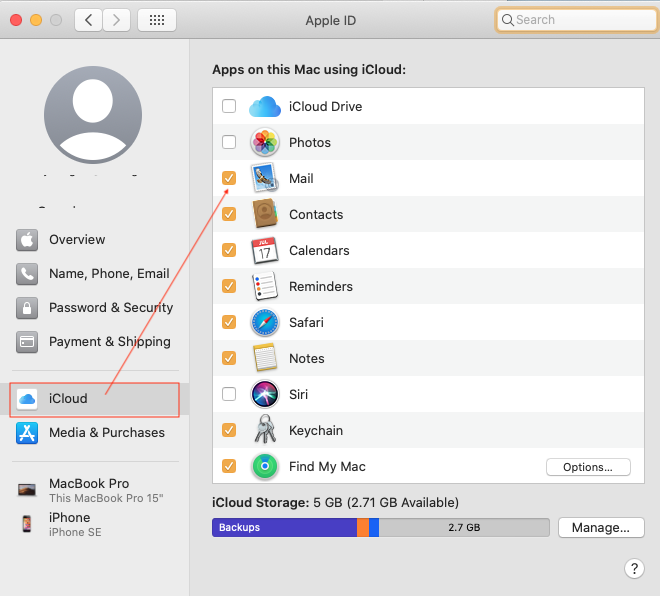This screenshot has width=660, height=596.
Task: Go forward using the right arrow
Action: [x=116, y=20]
